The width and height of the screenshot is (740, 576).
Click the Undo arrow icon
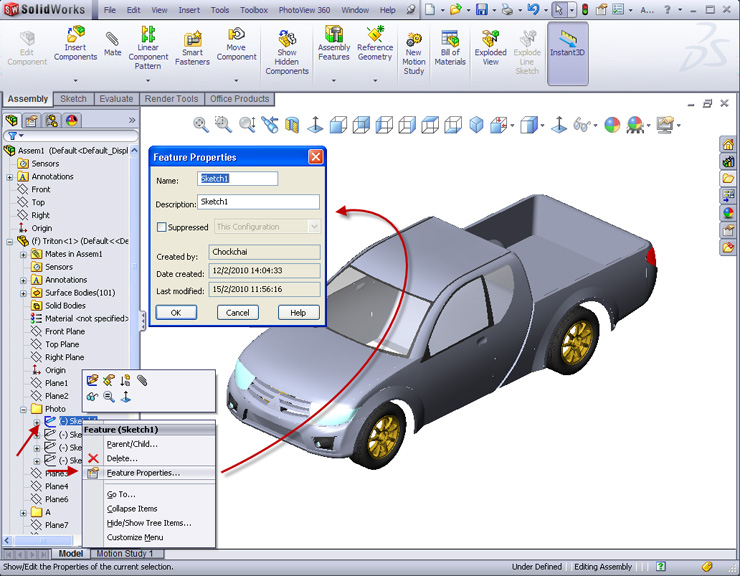click(533, 9)
